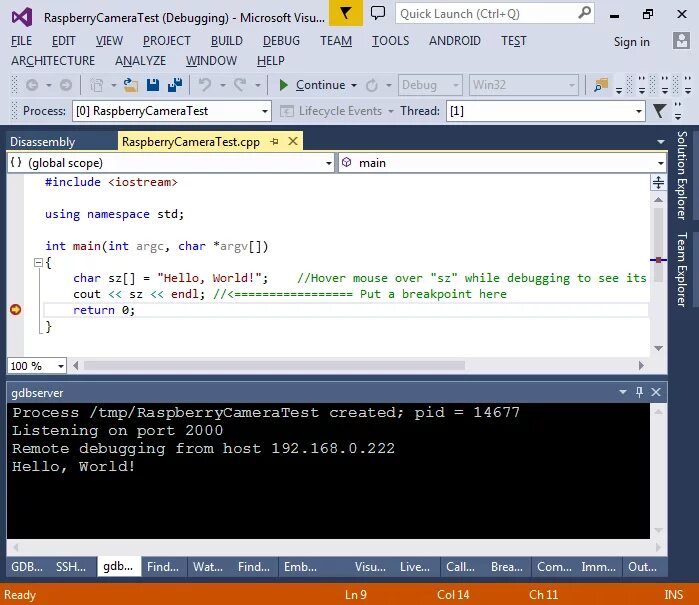The height and width of the screenshot is (605, 699).
Task: Switch to the Call... bottom tab
Action: [x=460, y=567]
